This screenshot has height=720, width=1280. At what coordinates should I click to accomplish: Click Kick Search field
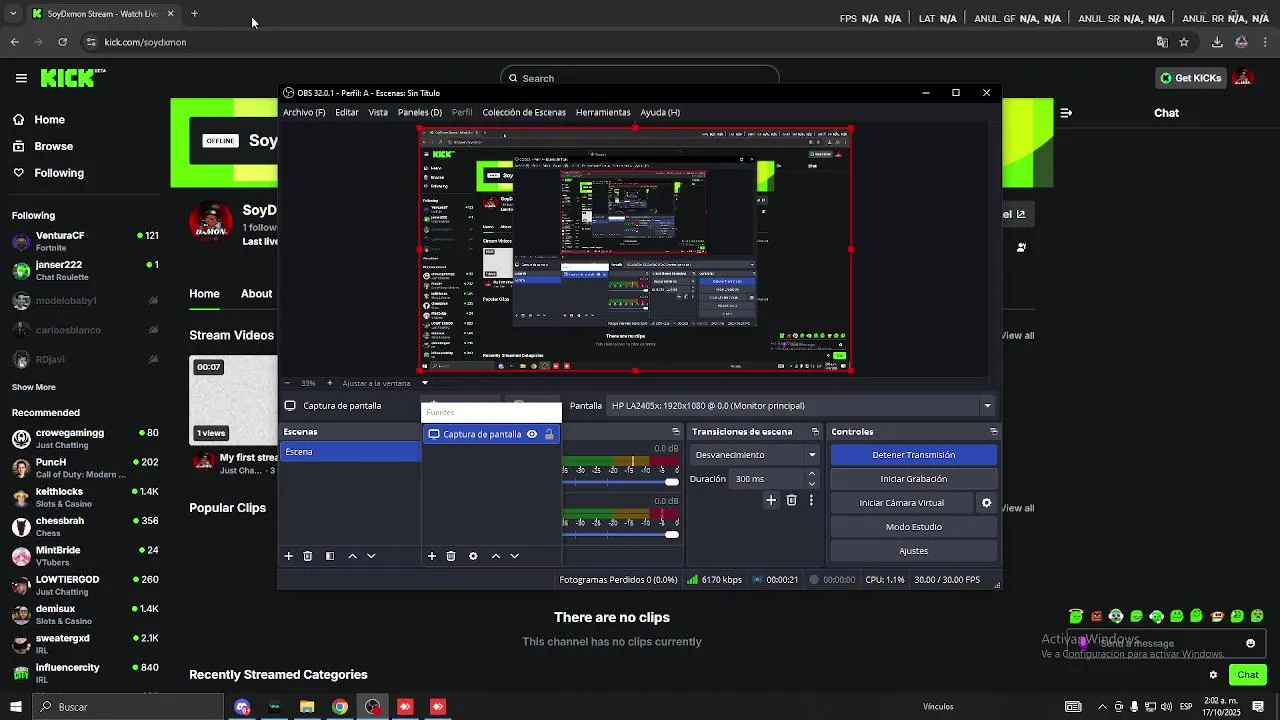tap(640, 78)
